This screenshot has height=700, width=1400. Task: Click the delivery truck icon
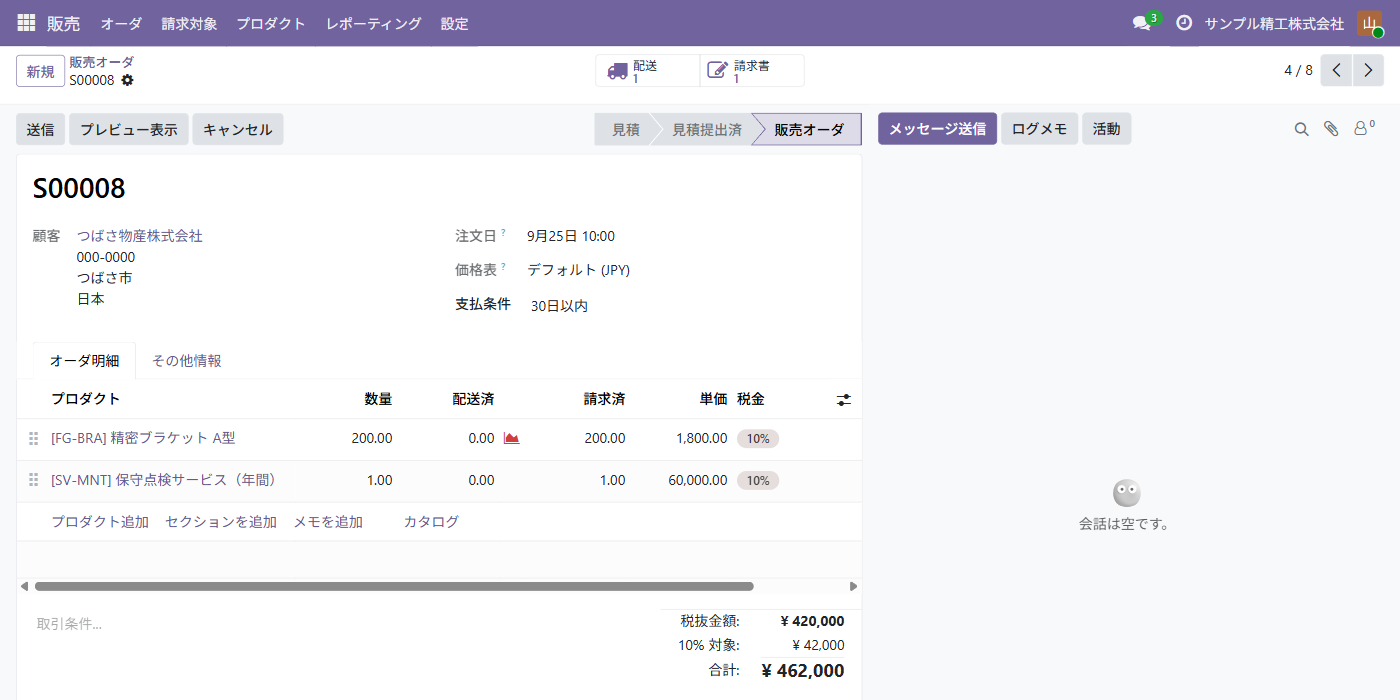(x=618, y=71)
